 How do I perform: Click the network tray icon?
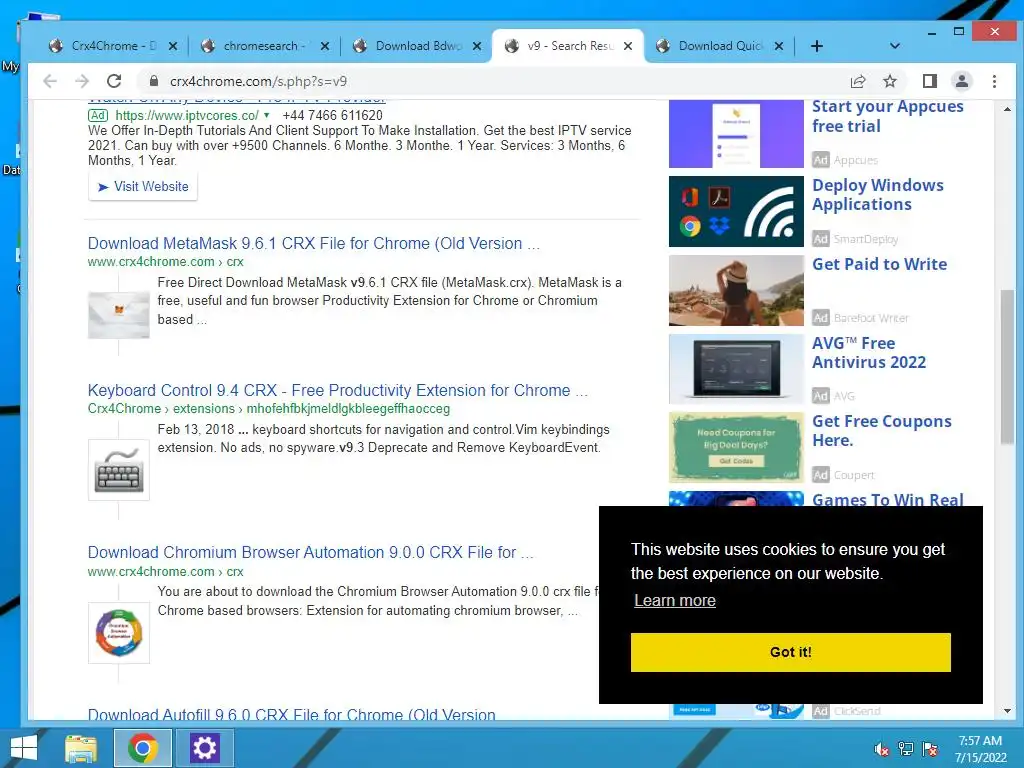click(906, 749)
